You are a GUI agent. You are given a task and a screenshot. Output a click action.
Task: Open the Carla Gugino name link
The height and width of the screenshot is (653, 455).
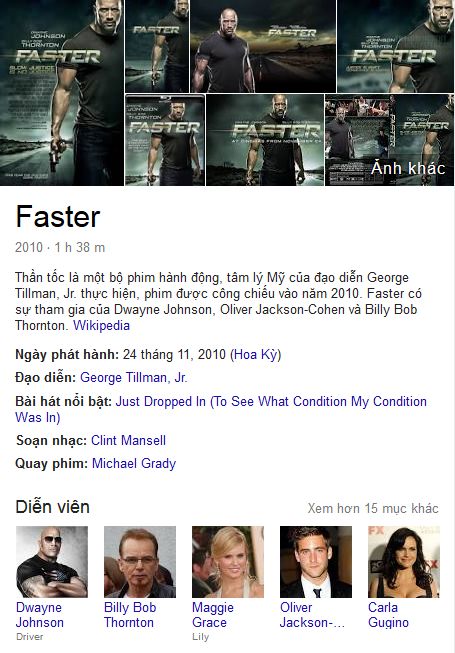pyautogui.click(x=388, y=615)
